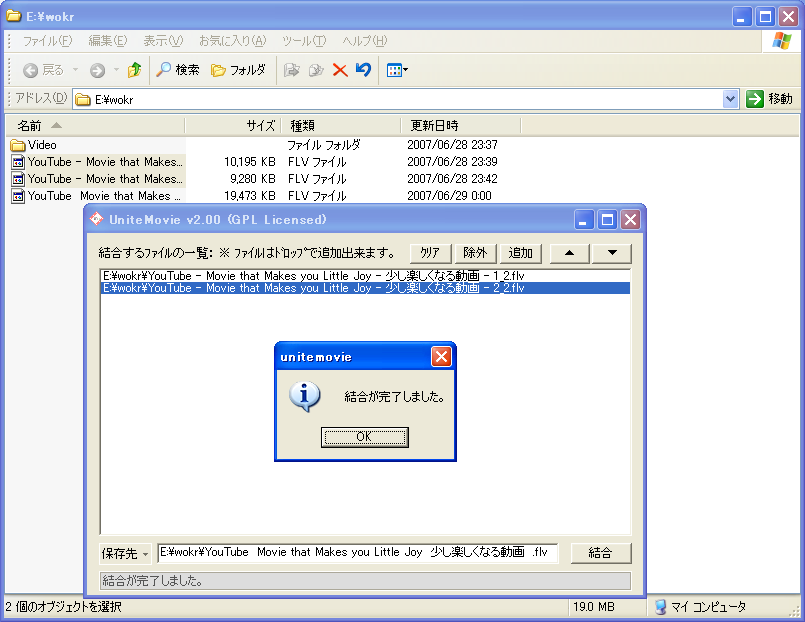This screenshot has height=622, width=805.
Task: Click the "19,473 KB" size cell
Action: [250, 196]
